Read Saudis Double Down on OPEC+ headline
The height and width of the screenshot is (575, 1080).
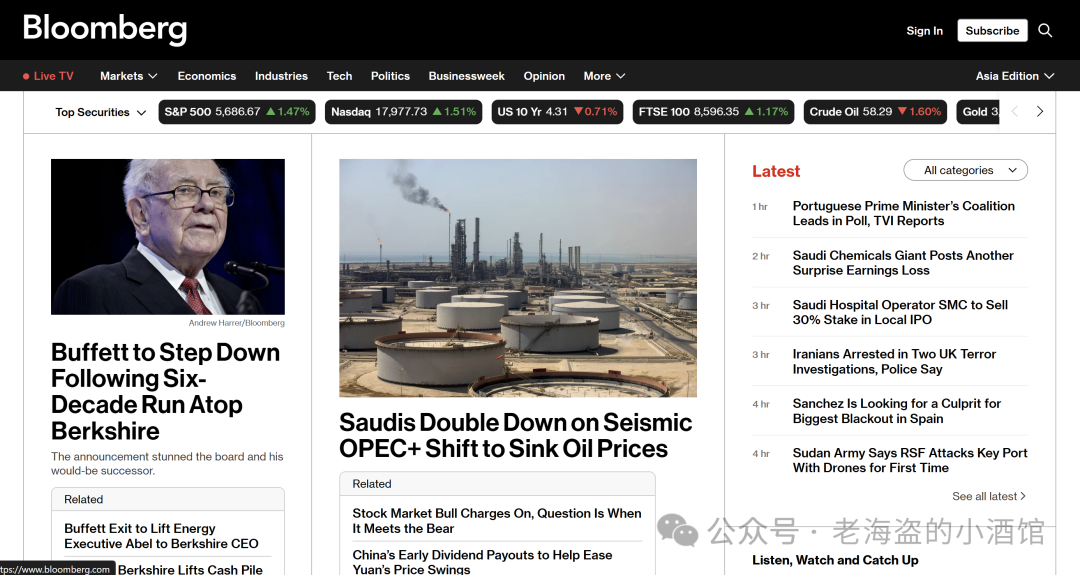tap(516, 435)
